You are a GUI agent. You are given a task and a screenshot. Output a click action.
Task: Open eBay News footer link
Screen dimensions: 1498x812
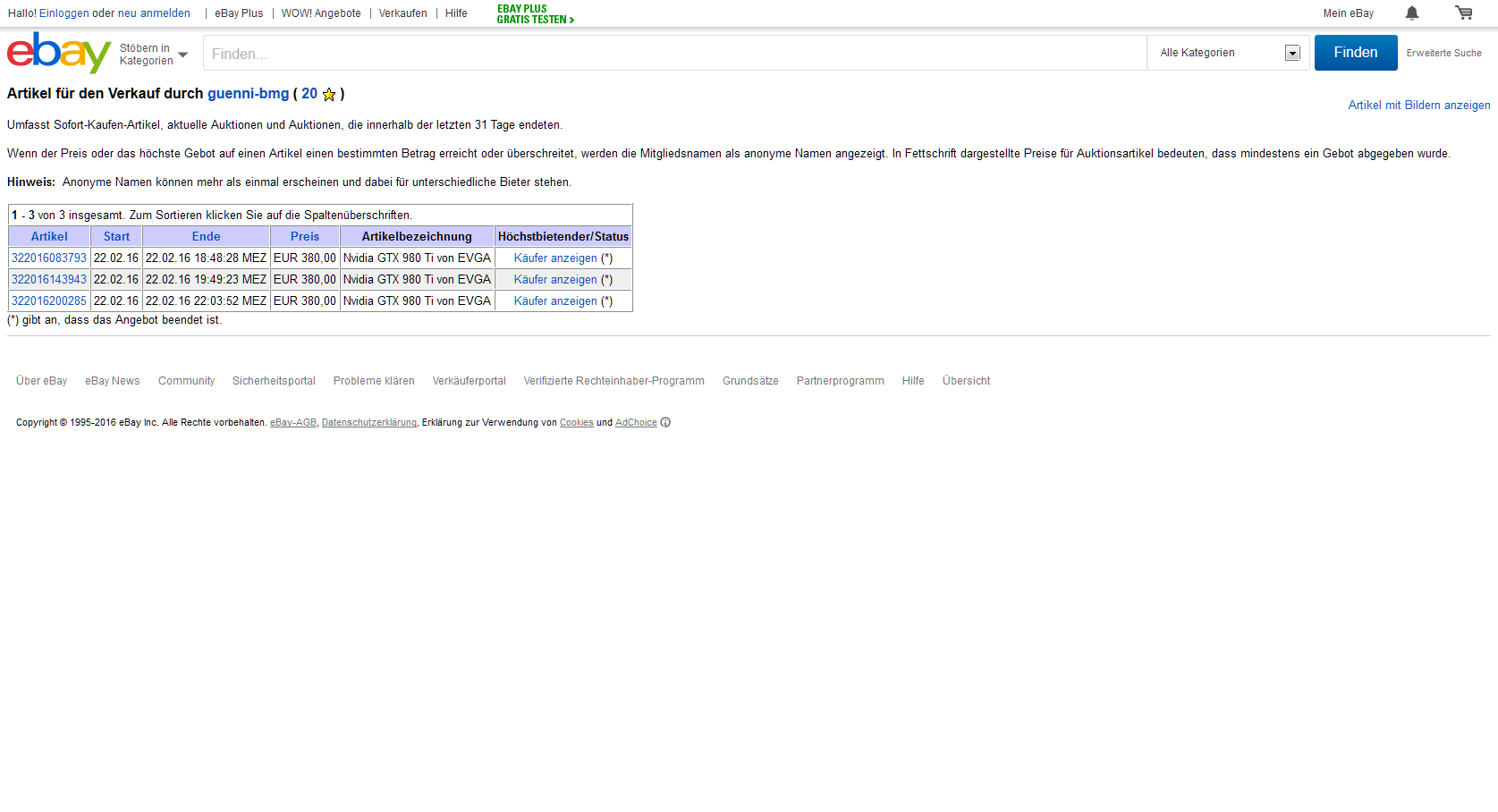coord(113,381)
